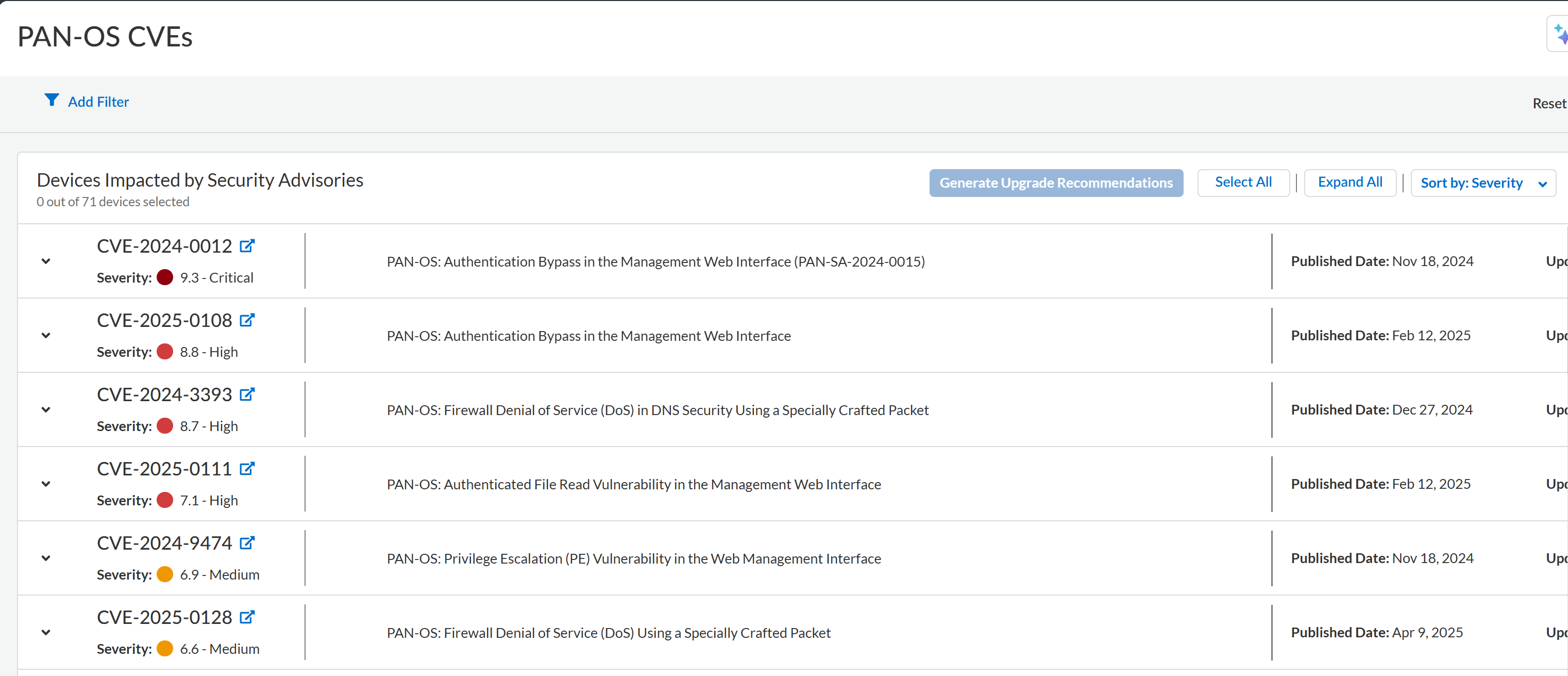Open external link icon for CVE-2025-0128
Image resolution: width=1568 pixels, height=676 pixels.
coord(246,618)
